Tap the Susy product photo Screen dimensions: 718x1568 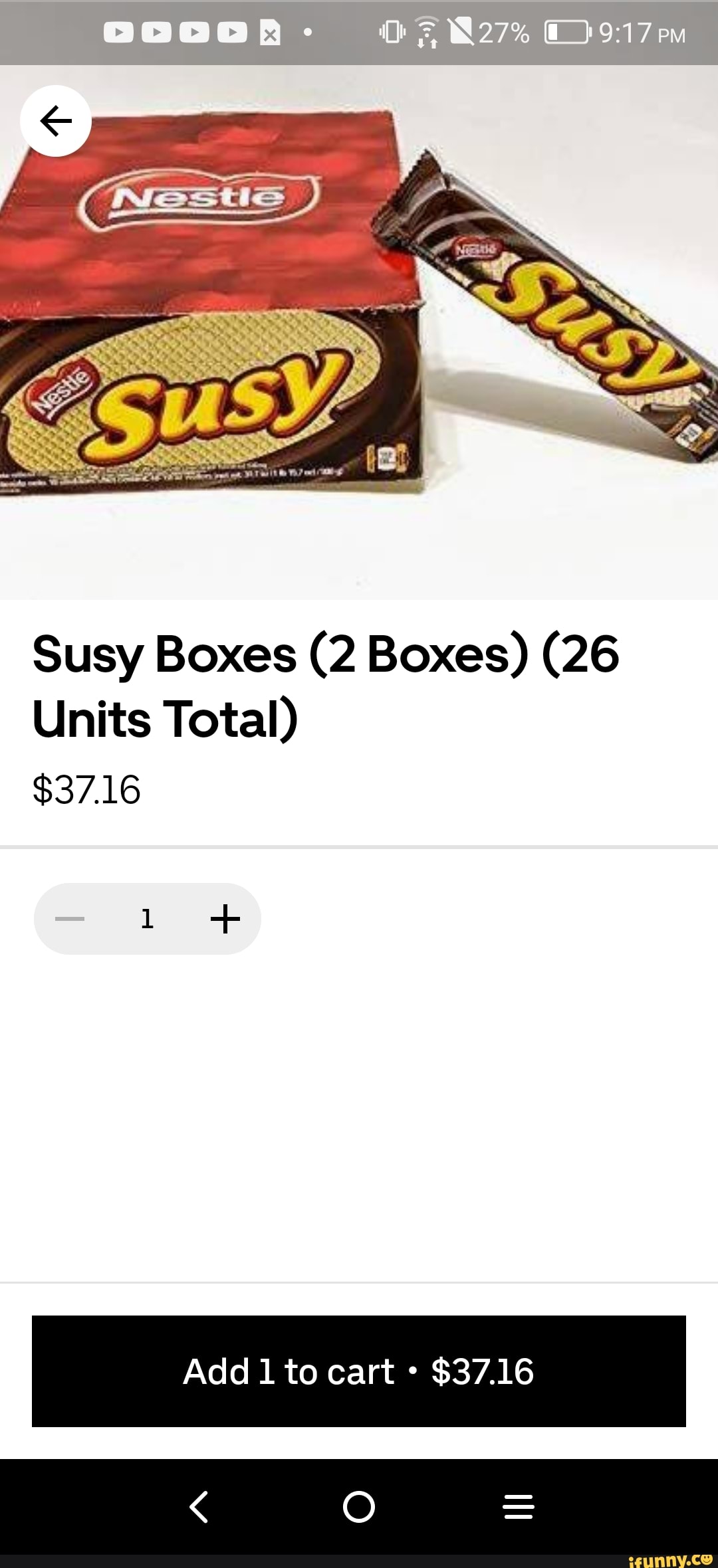click(359, 332)
